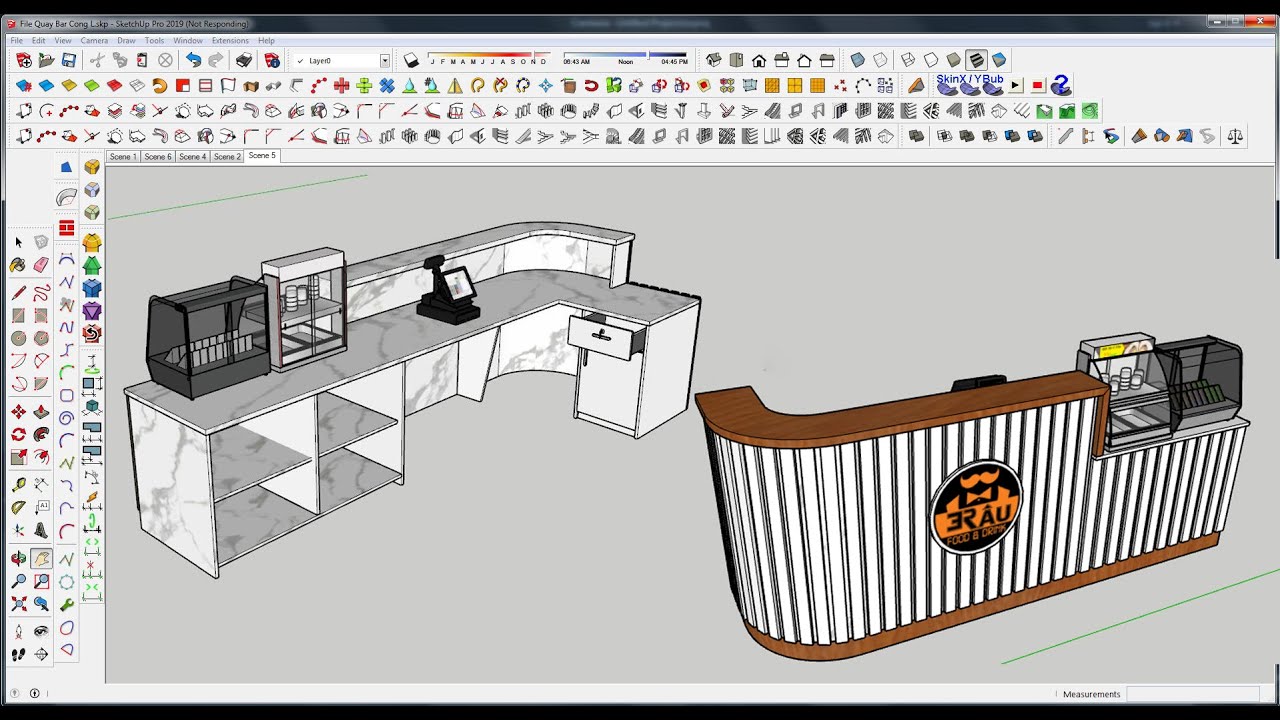Open the File menu
This screenshot has width=1280, height=720.
17,41
